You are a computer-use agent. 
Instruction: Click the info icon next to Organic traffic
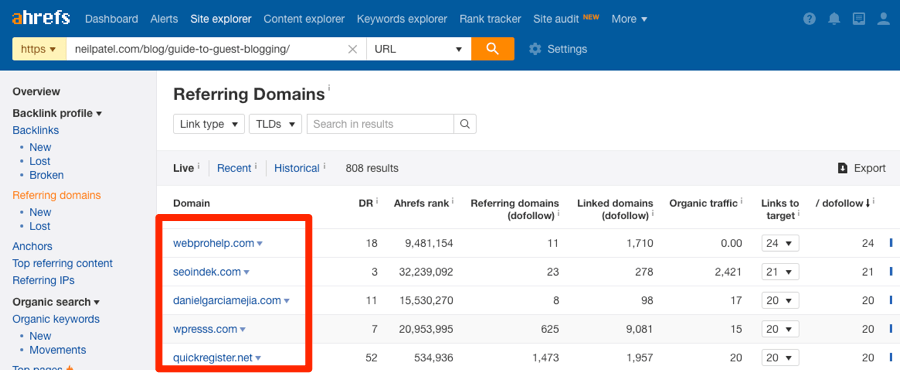click(x=742, y=200)
